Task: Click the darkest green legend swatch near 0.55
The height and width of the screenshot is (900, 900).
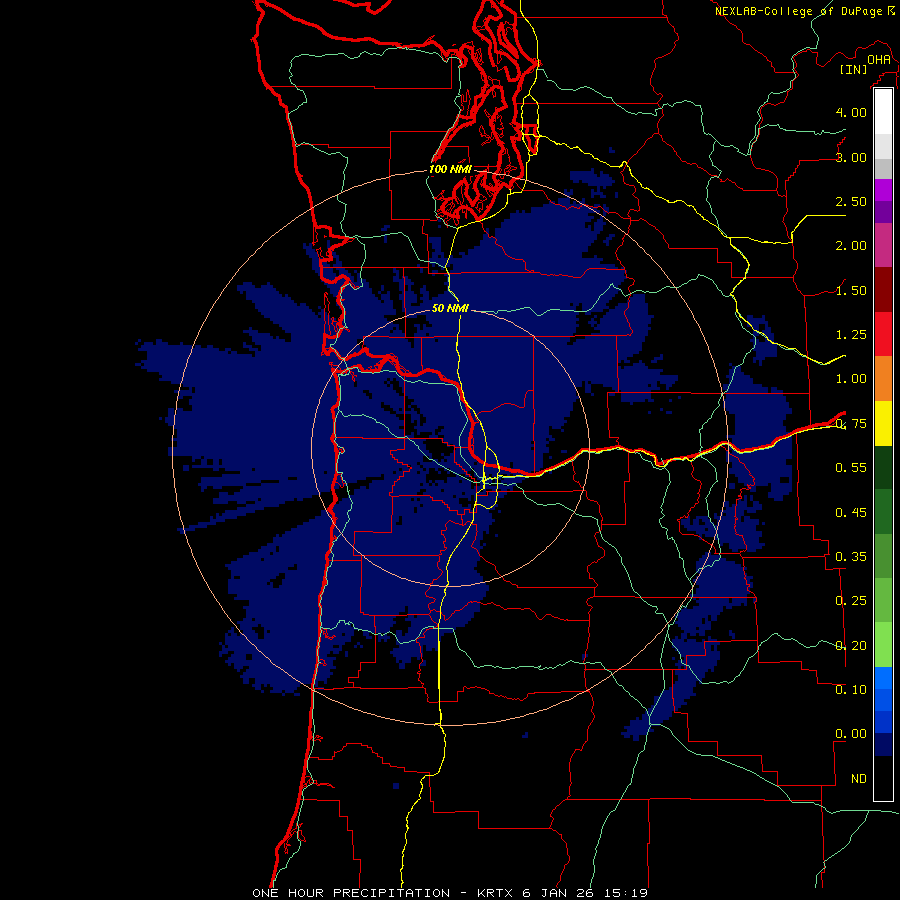Action: pos(883,467)
